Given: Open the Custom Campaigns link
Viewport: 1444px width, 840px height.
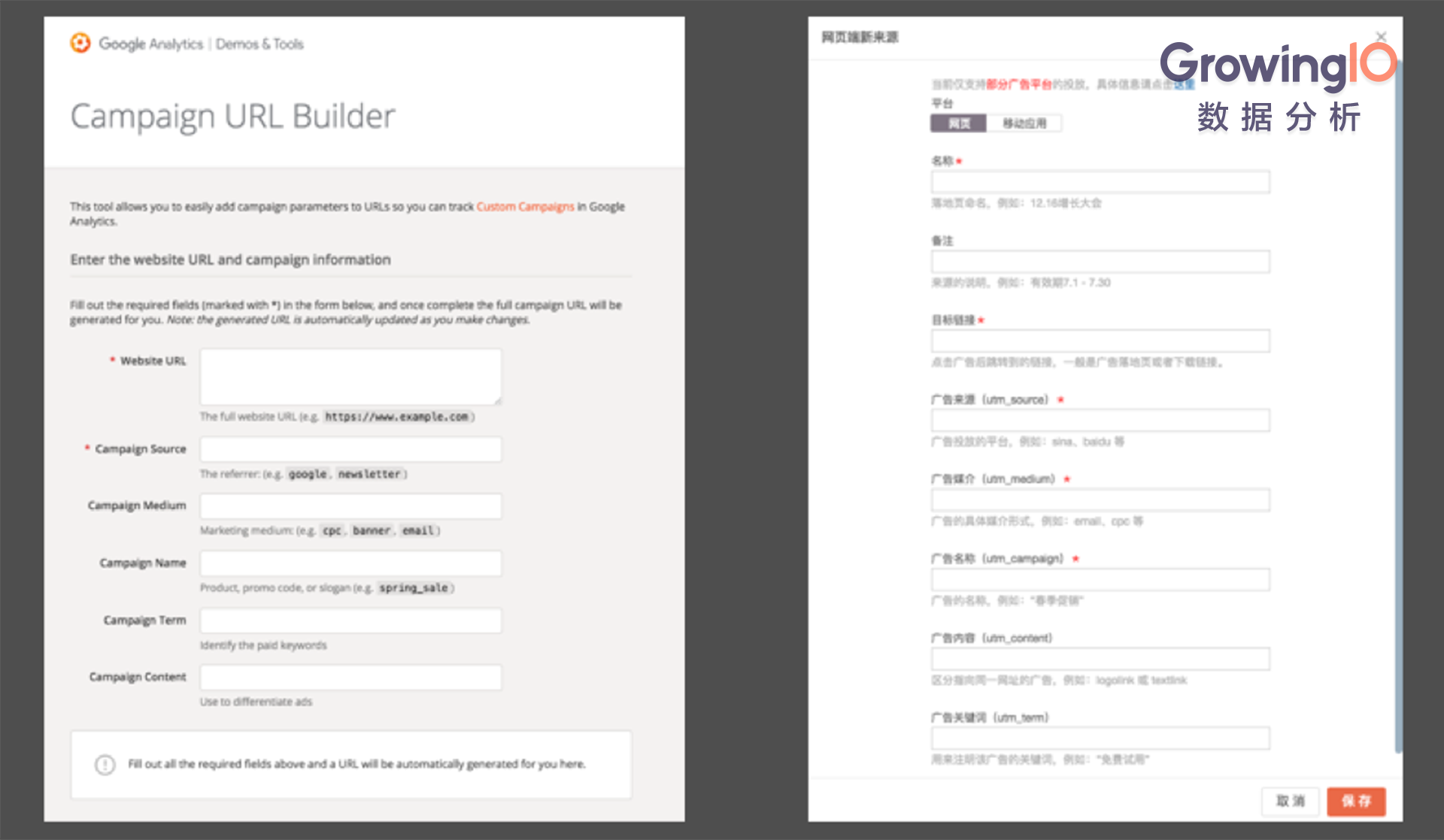Looking at the screenshot, I should coord(525,206).
